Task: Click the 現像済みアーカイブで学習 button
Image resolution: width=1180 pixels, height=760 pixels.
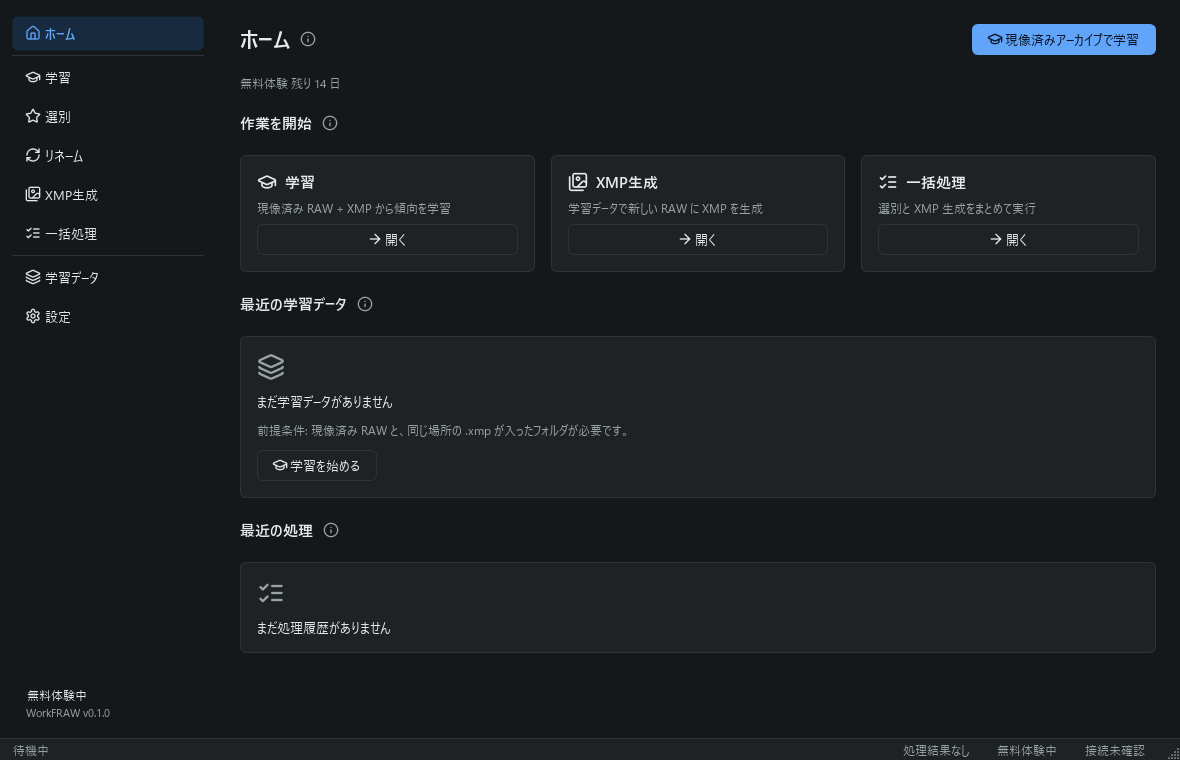Action: click(1063, 40)
